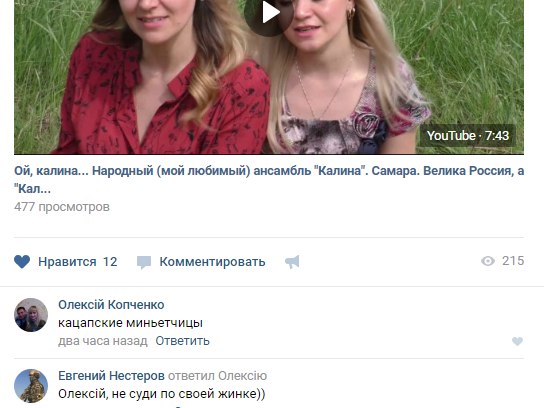This screenshot has width=544, height=408.
Task: Click the YouTube 7:43 duration badge
Action: tap(468, 136)
